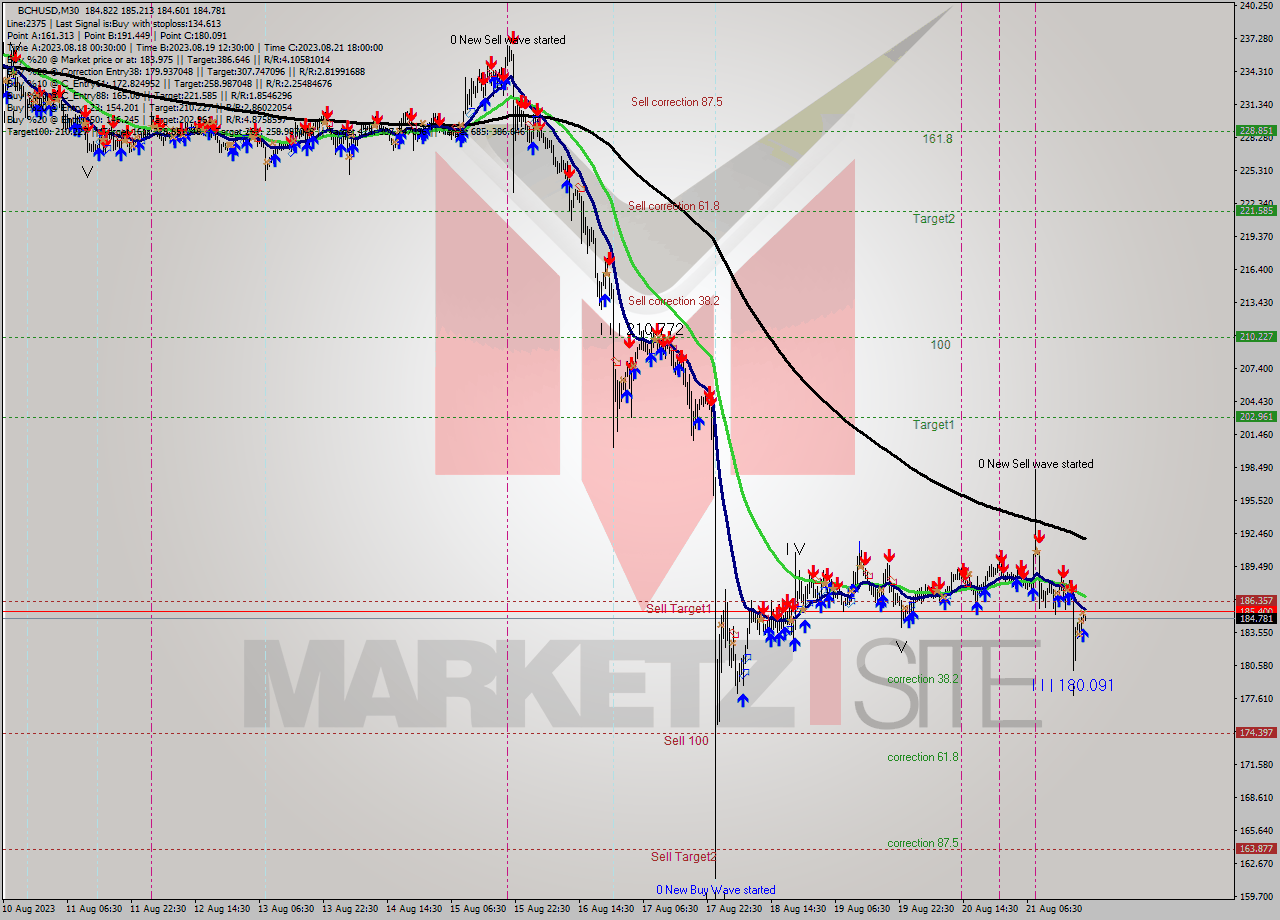Click the '20 Aug 14:30' time label
Viewport: 1280px width, 920px height.
pos(989,909)
